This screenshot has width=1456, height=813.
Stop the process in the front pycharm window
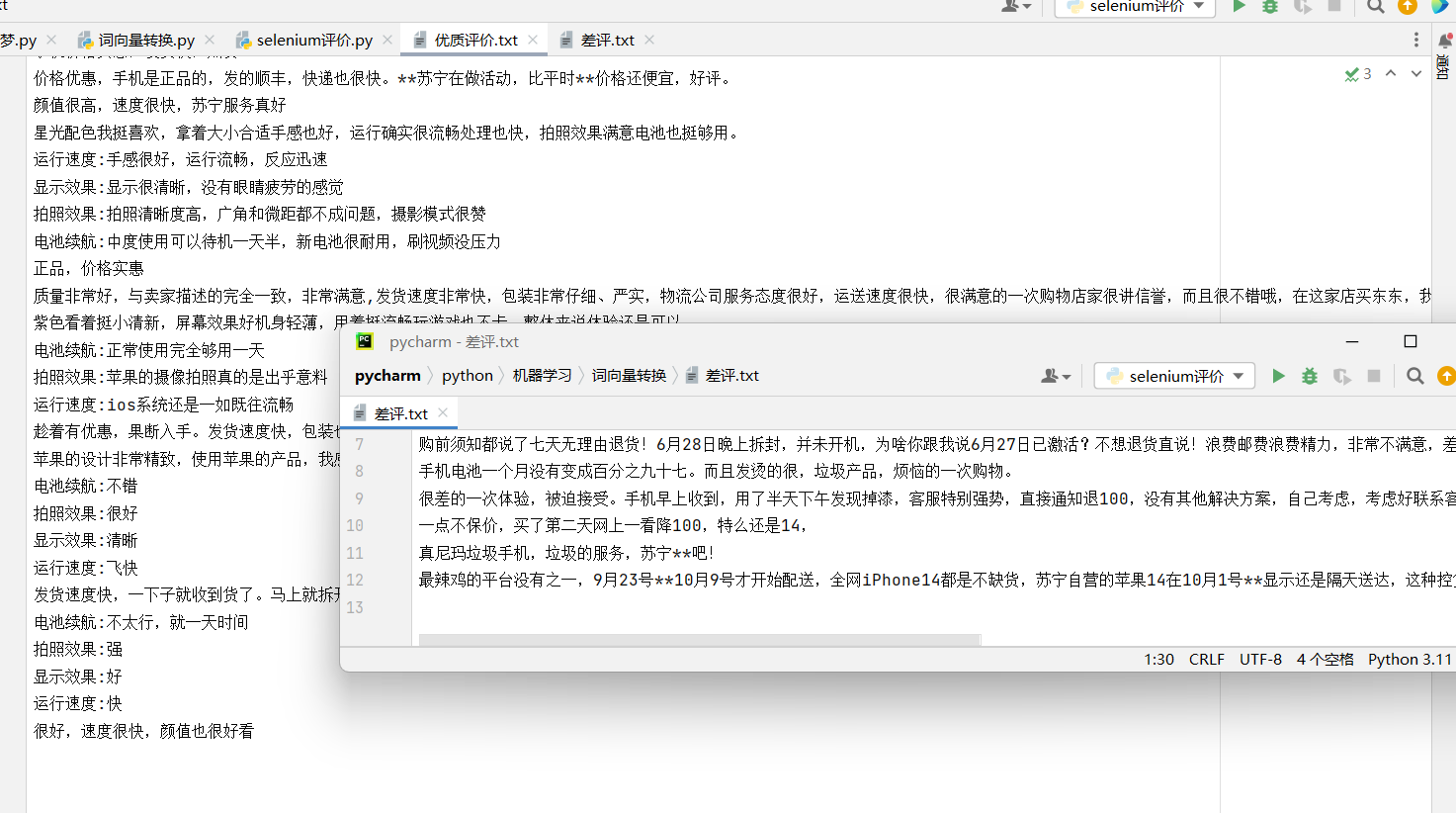[1373, 376]
